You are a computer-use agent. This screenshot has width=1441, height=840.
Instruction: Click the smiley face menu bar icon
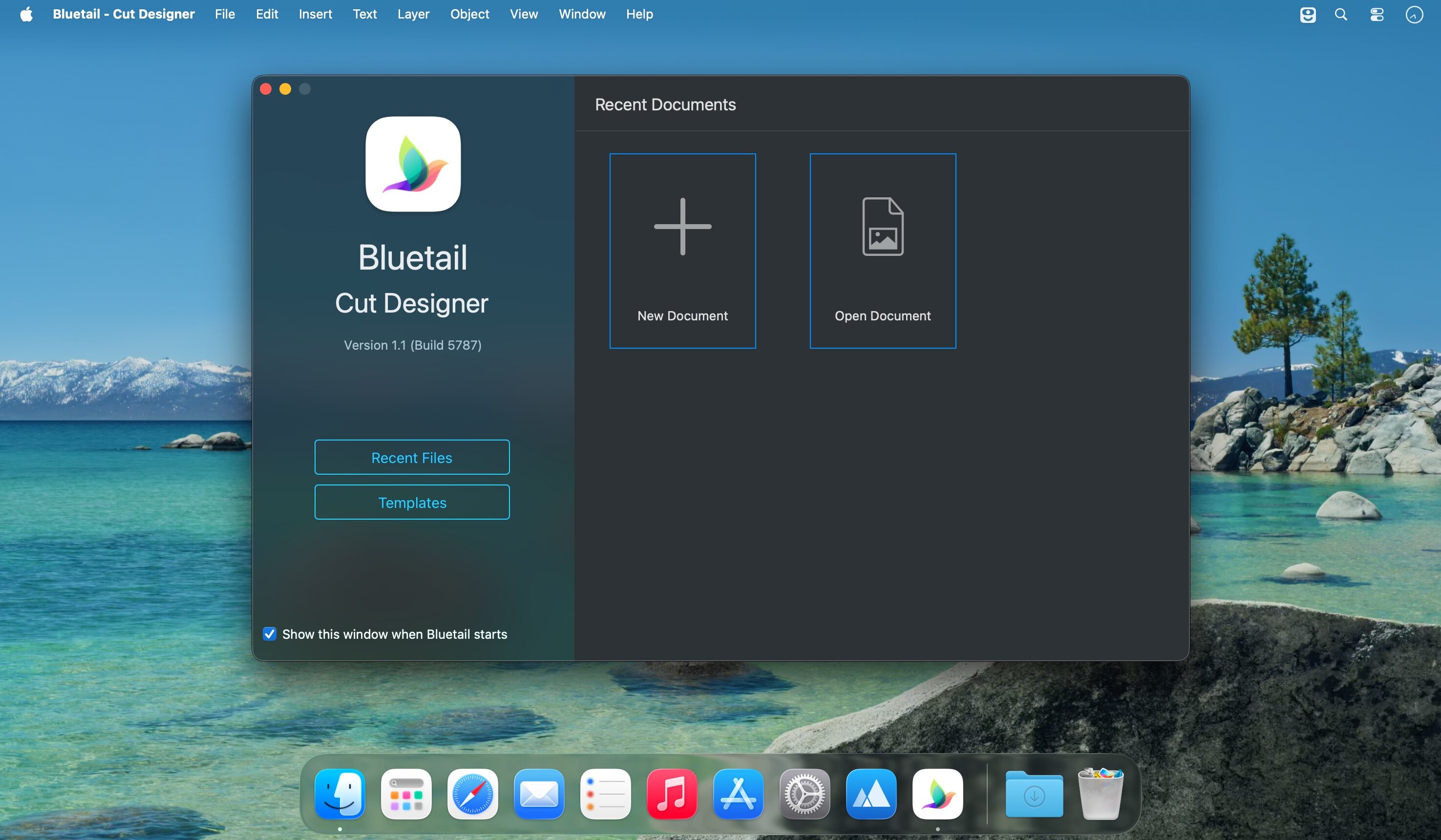[1308, 14]
